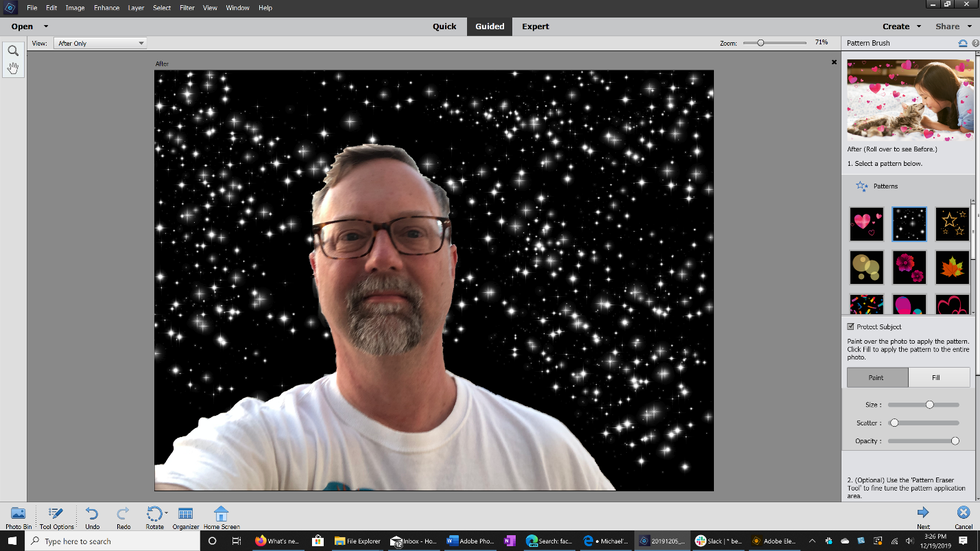Screen dimensions: 980x551
Task: Click the Redo icon
Action: [123, 515]
